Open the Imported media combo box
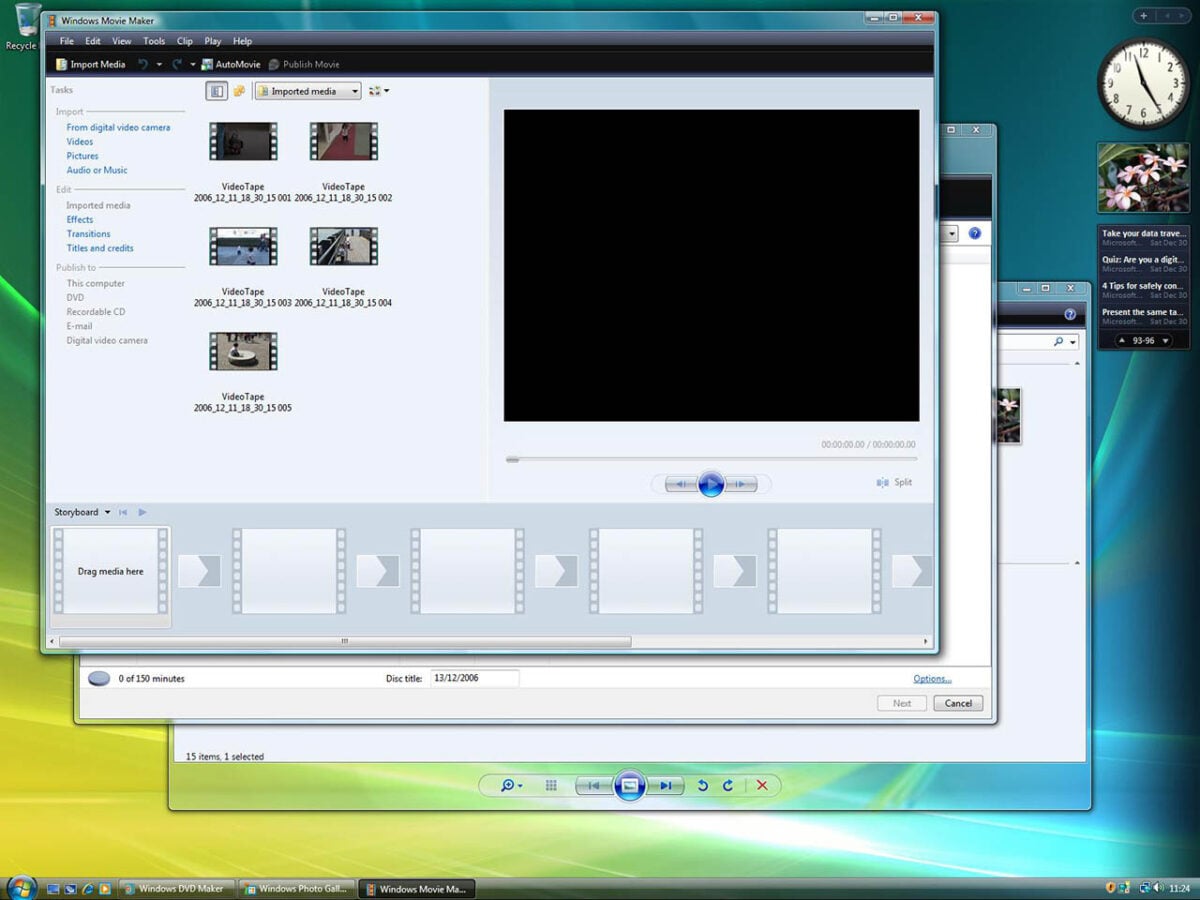Image resolution: width=1200 pixels, height=900 pixels. [x=307, y=91]
